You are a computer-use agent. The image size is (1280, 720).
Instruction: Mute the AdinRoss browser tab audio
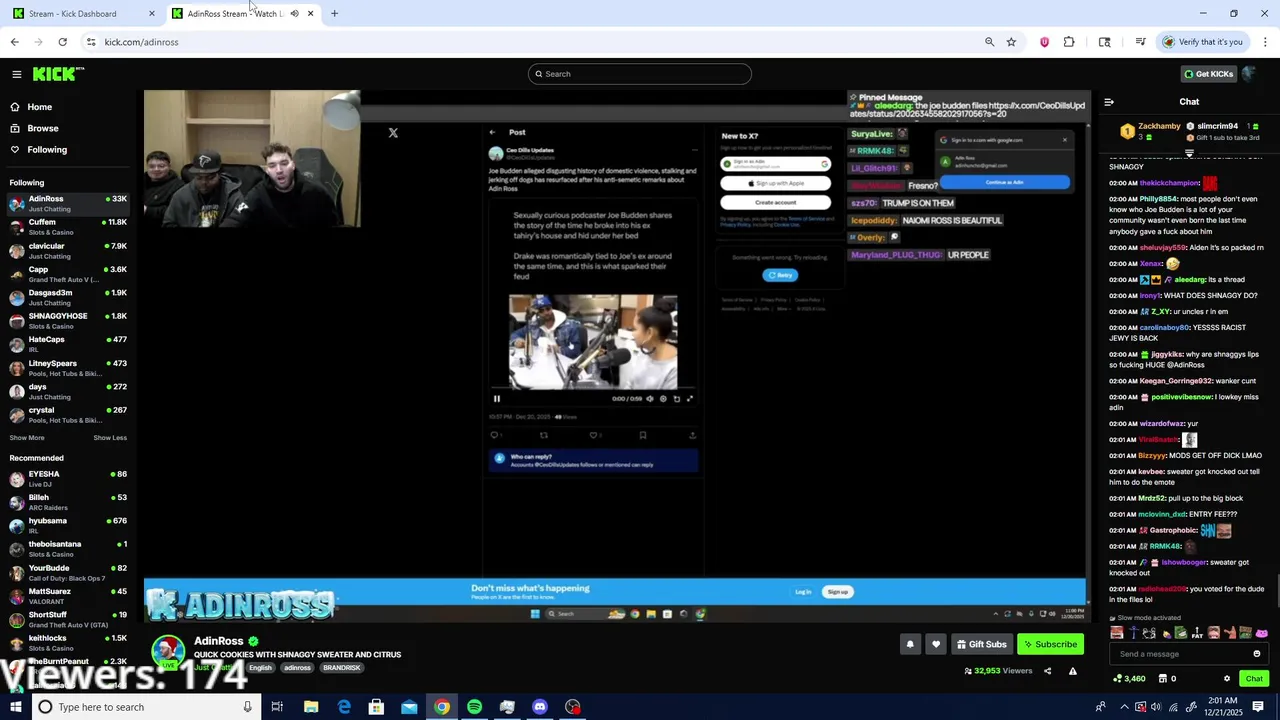pyautogui.click(x=294, y=14)
